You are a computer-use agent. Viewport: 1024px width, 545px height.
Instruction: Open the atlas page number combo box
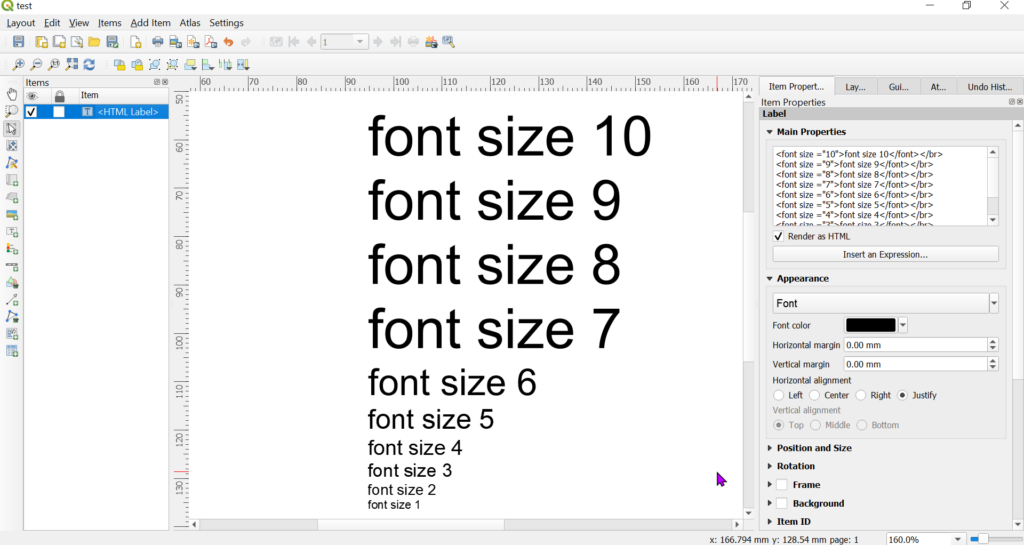pyautogui.click(x=344, y=42)
